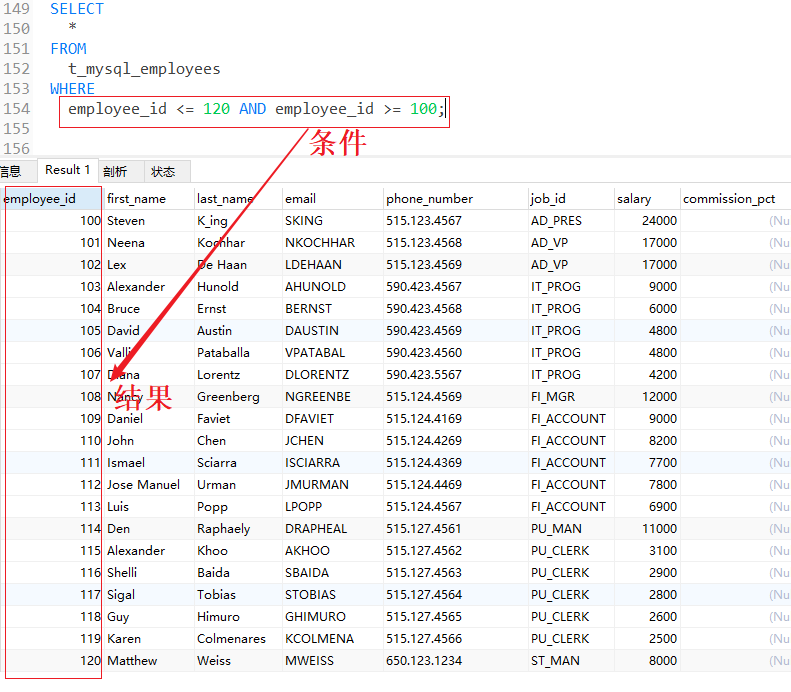Click the FROM keyword in the editor

pos(68,49)
